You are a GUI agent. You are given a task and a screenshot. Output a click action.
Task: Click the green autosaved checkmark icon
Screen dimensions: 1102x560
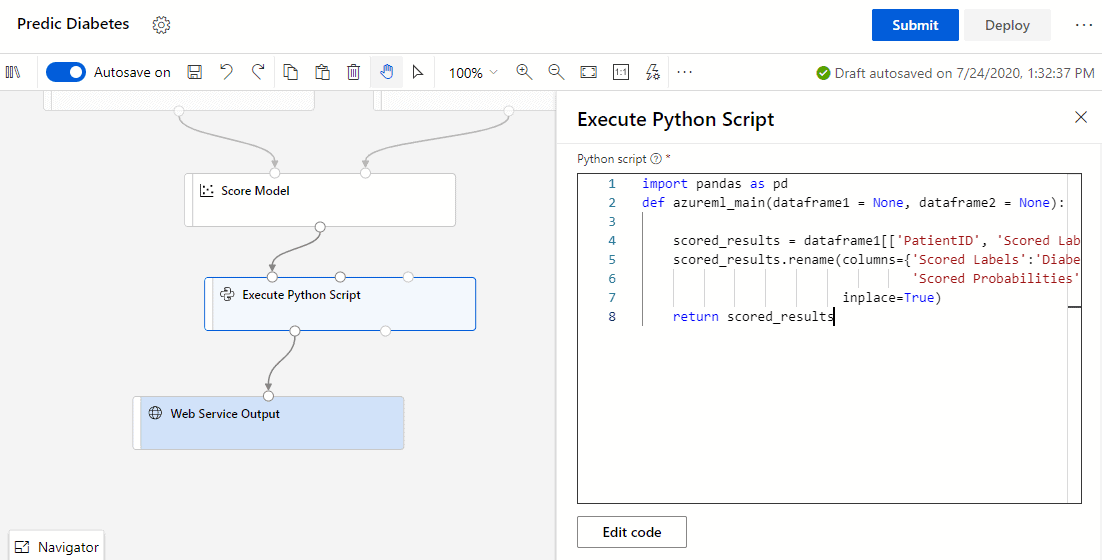[823, 72]
